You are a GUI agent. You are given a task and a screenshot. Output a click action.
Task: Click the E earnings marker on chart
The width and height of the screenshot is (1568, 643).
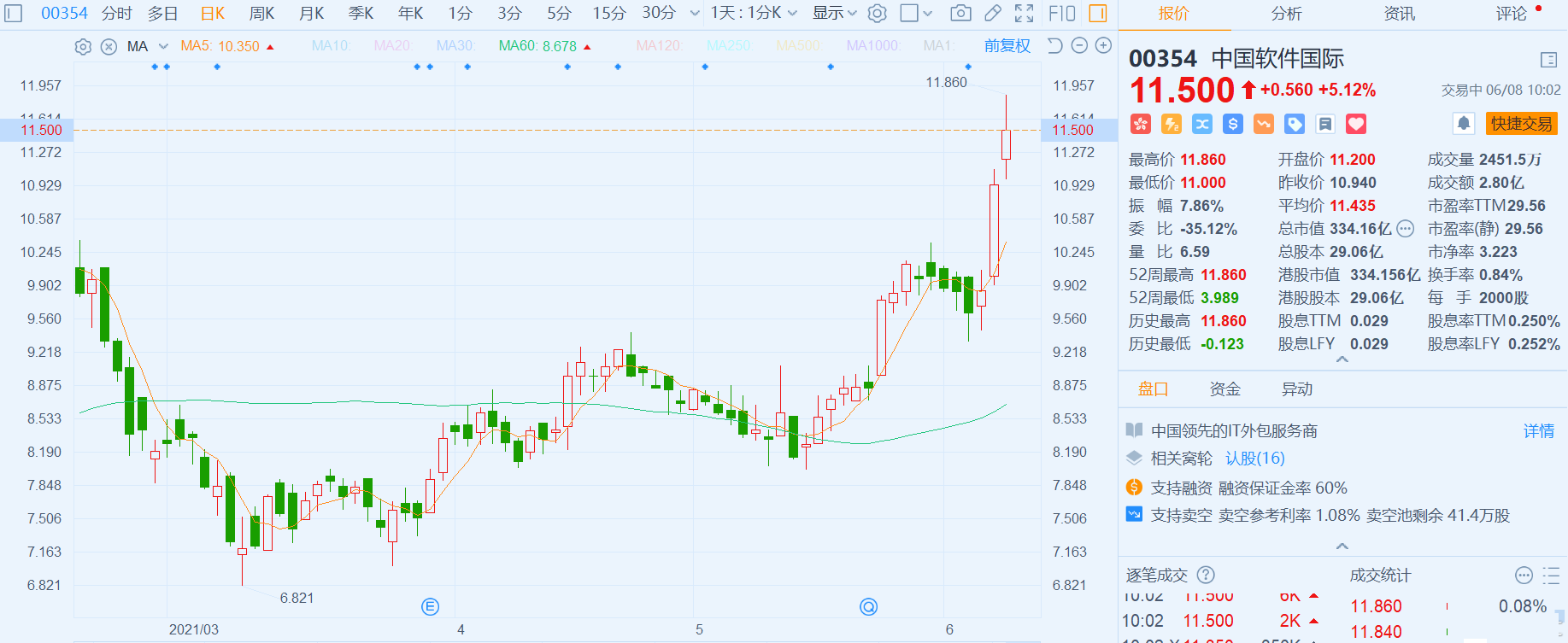pos(431,607)
